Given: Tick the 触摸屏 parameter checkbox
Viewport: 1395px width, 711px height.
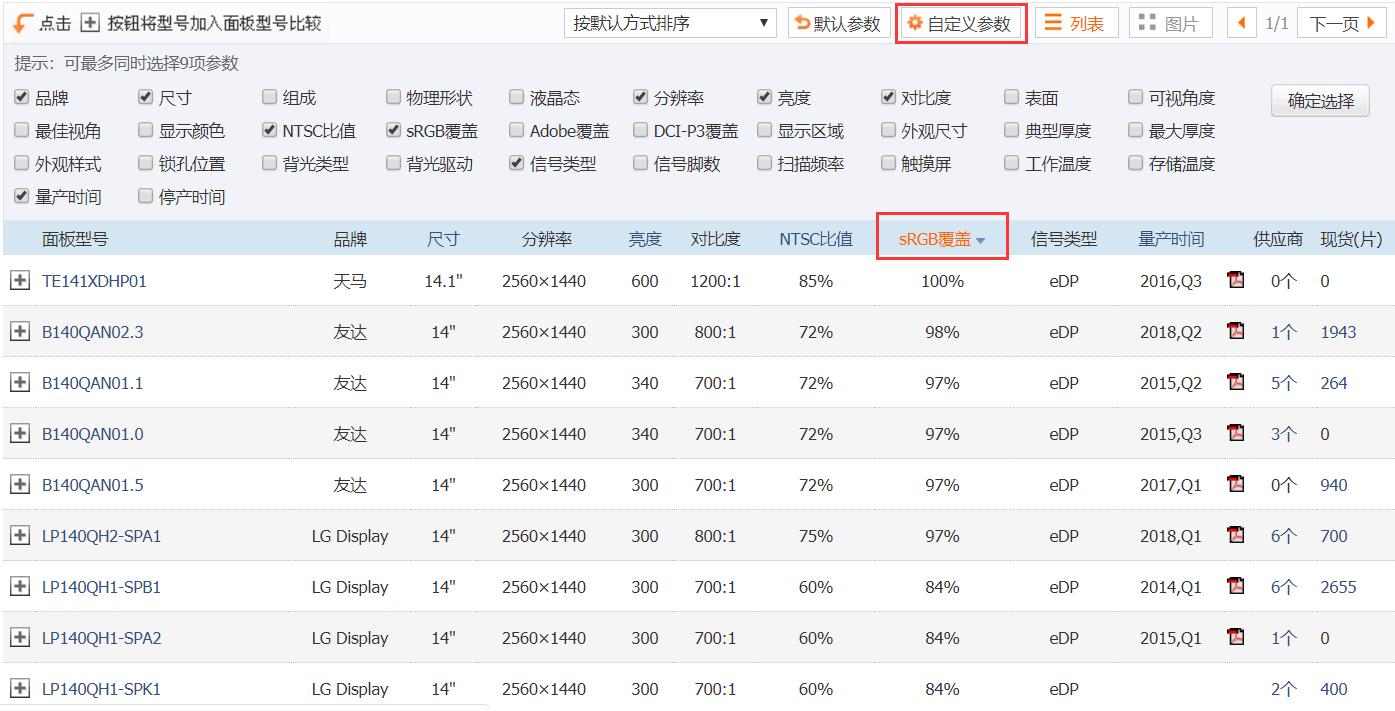Looking at the screenshot, I should click(889, 164).
